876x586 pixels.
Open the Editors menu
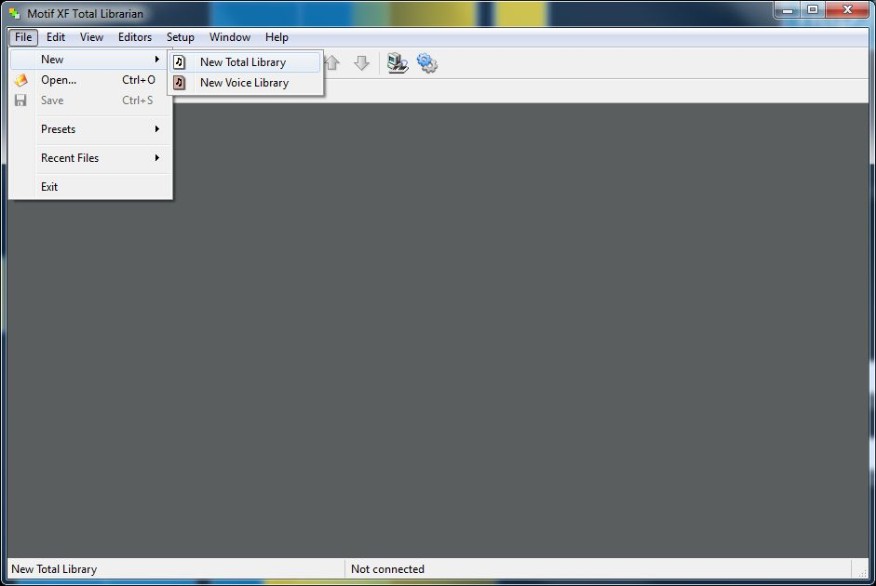point(135,37)
